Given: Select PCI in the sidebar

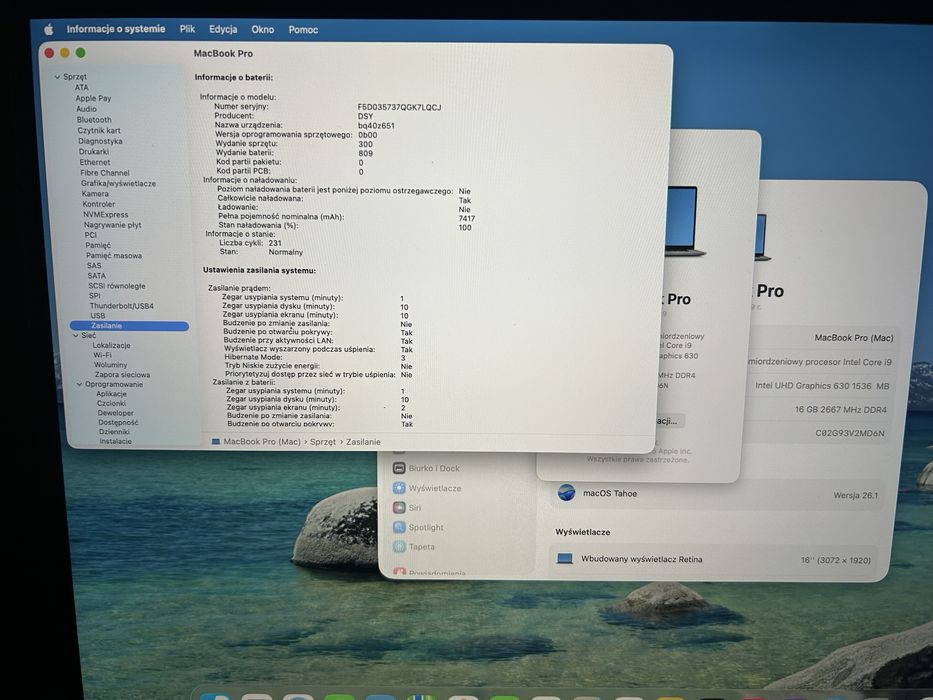Looking at the screenshot, I should point(90,235).
